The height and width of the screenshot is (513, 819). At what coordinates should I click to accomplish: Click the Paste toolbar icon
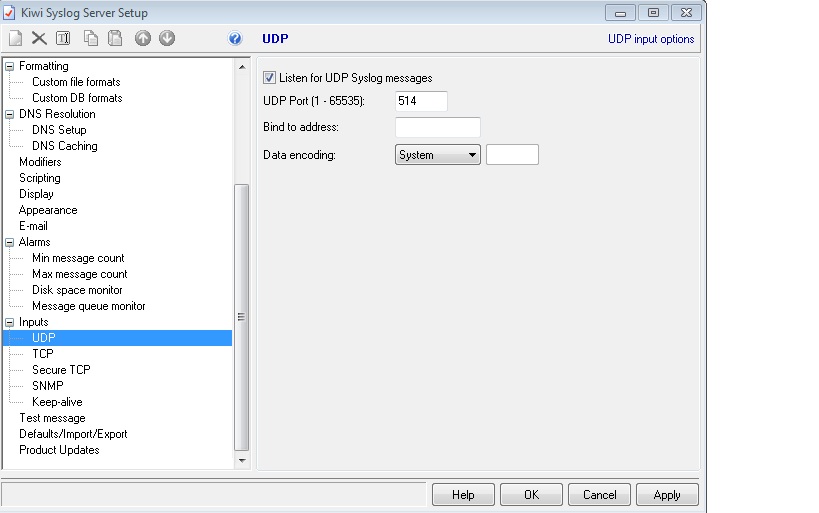coord(115,38)
